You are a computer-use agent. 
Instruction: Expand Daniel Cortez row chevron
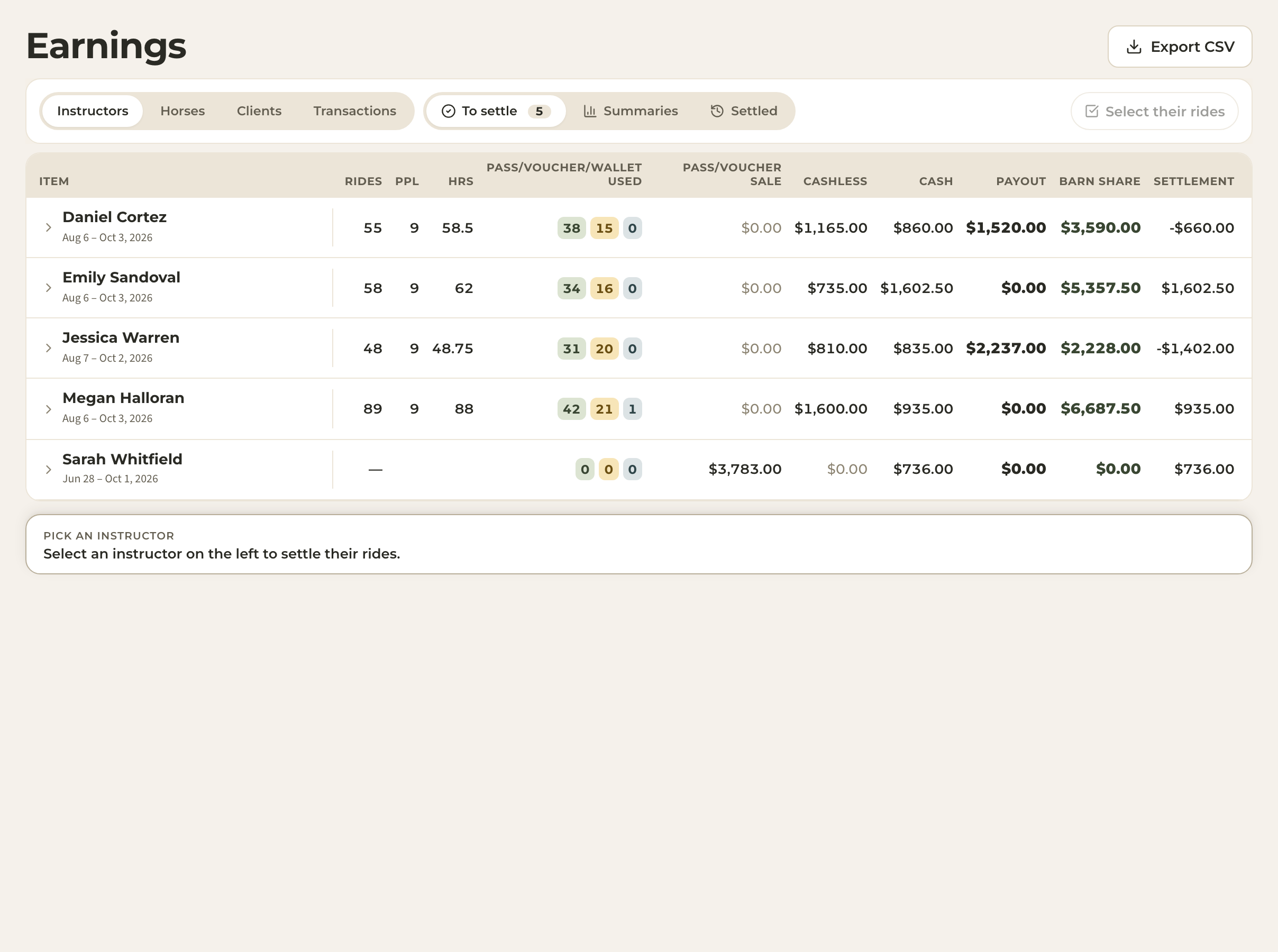pyautogui.click(x=48, y=227)
